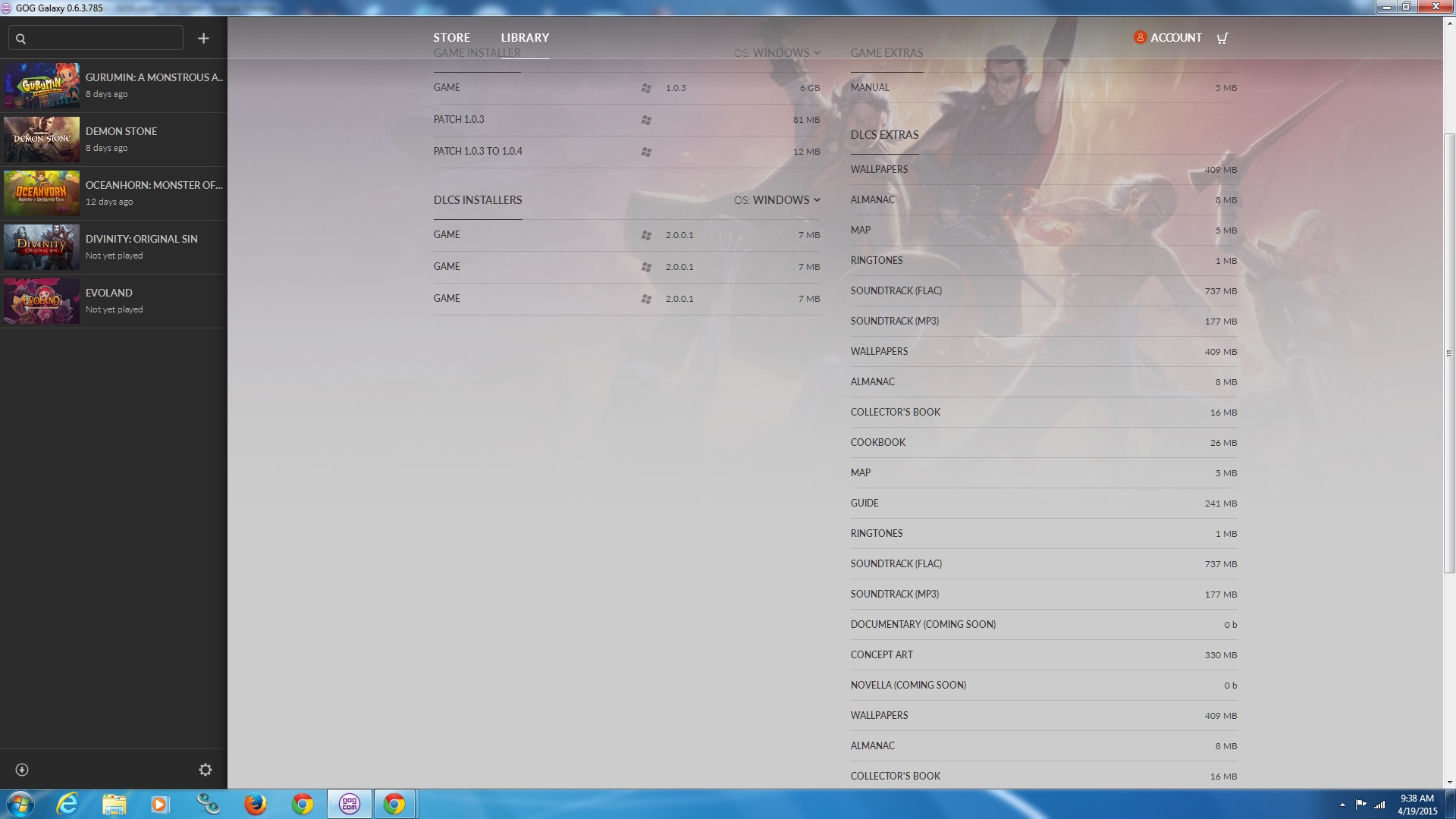Image resolution: width=1456 pixels, height=819 pixels.
Task: Click the plus add-game icon
Action: pyautogui.click(x=203, y=38)
